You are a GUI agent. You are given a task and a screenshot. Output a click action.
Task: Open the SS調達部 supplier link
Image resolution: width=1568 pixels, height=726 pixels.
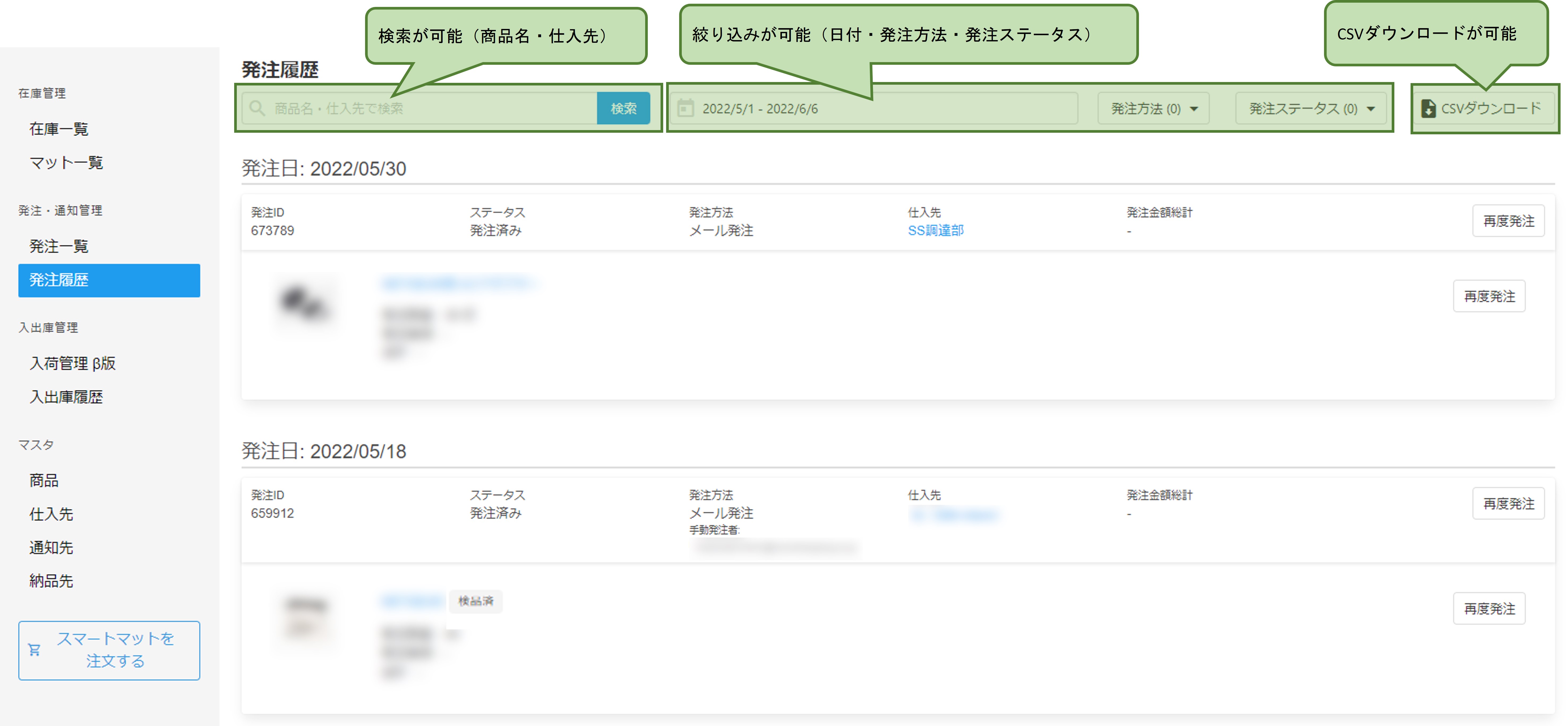pyautogui.click(x=936, y=231)
